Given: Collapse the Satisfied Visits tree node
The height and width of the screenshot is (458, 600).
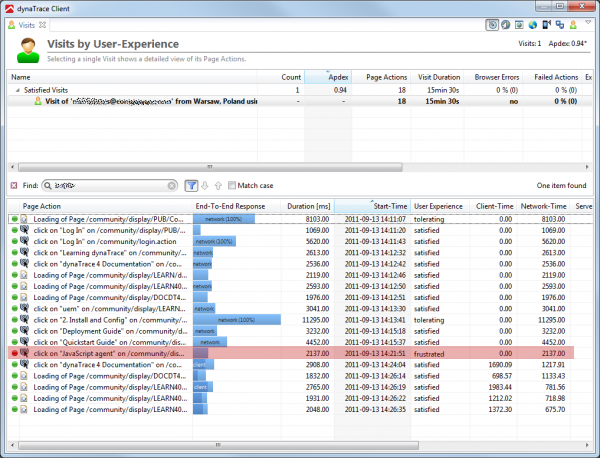Looking at the screenshot, I should pyautogui.click(x=17, y=90).
